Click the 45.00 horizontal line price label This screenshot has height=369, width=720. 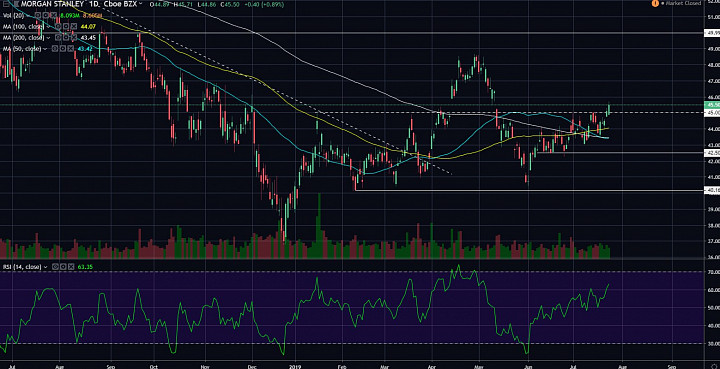(712, 112)
